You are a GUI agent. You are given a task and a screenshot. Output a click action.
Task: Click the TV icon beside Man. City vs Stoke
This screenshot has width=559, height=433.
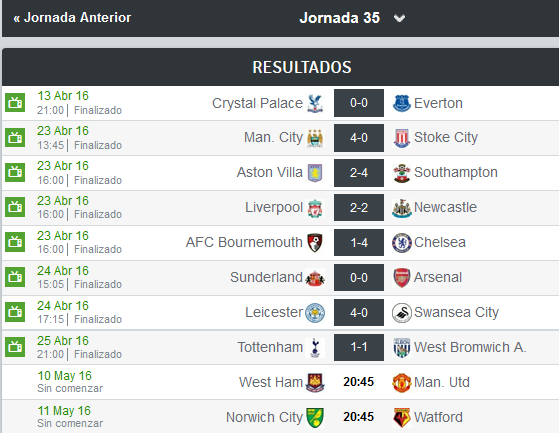click(15, 138)
